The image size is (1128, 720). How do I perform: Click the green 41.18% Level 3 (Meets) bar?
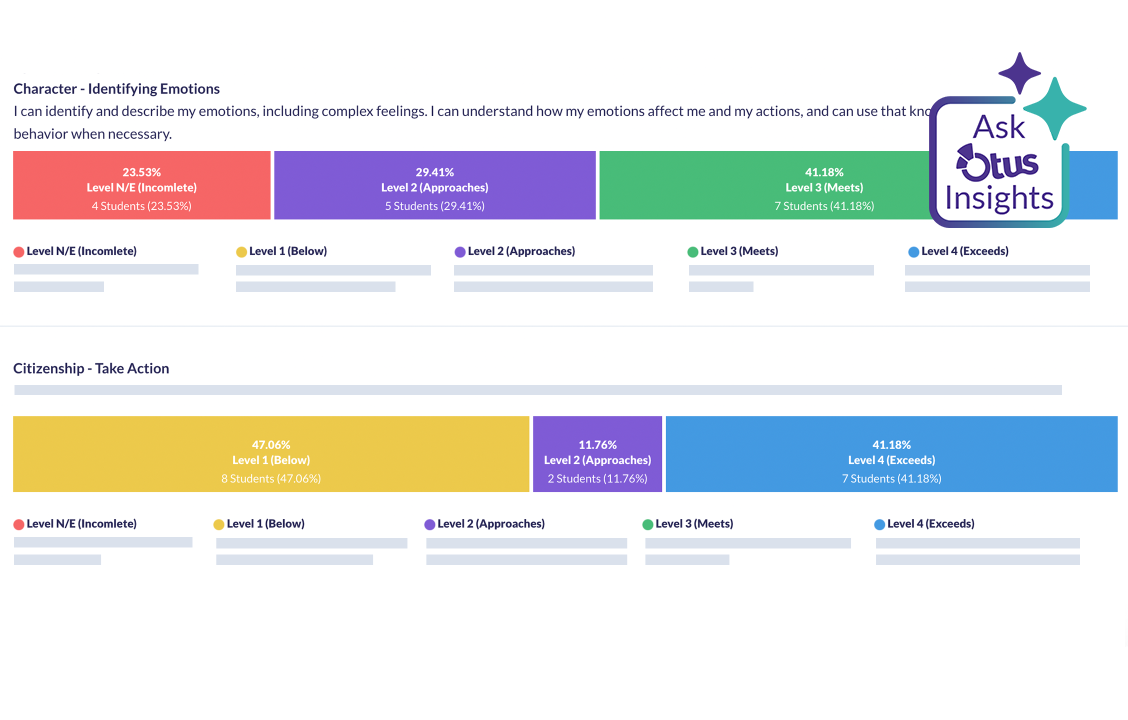(824, 185)
